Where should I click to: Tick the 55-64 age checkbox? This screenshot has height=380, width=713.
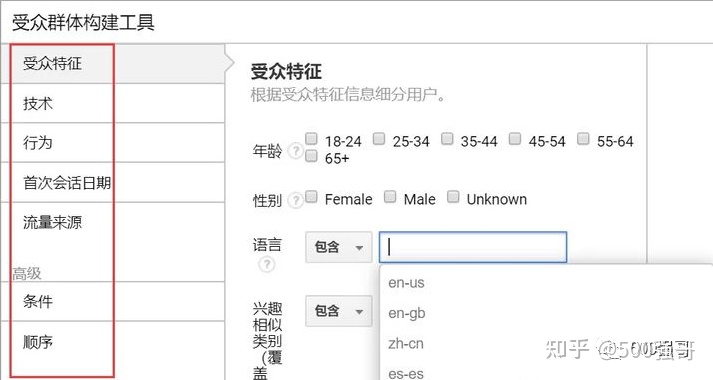pos(583,138)
